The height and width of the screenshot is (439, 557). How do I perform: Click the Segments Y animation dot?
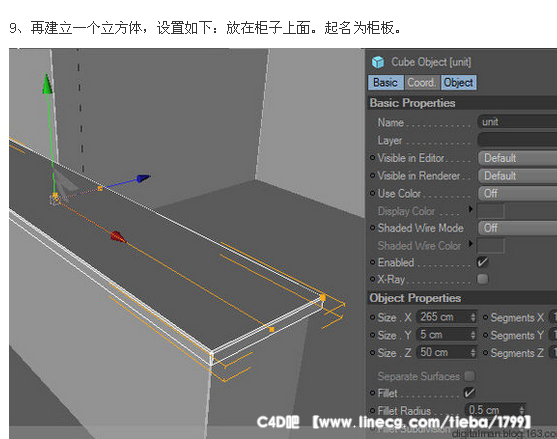point(485,335)
